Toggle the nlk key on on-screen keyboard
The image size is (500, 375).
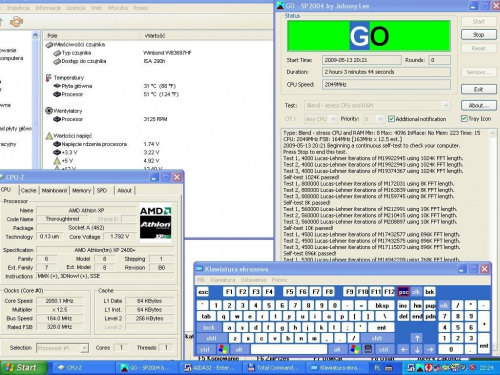point(444,305)
